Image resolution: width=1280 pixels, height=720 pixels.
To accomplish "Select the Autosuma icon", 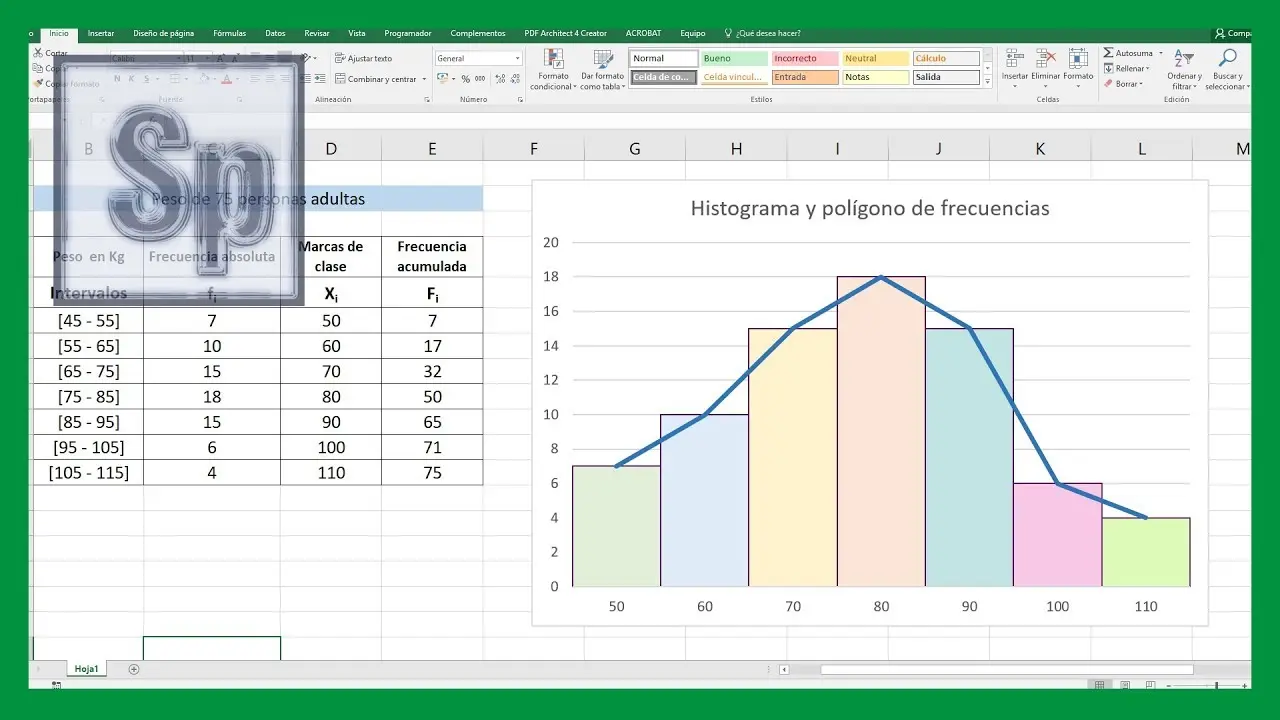I will [x=1109, y=53].
